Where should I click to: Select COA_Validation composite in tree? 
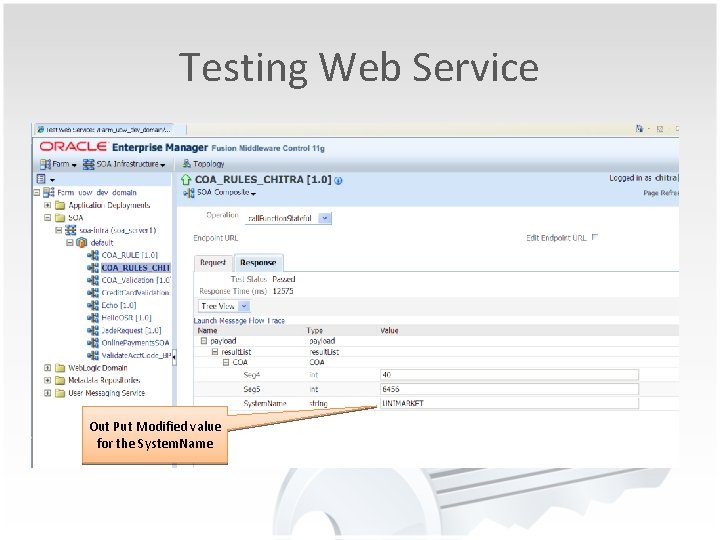click(x=135, y=280)
